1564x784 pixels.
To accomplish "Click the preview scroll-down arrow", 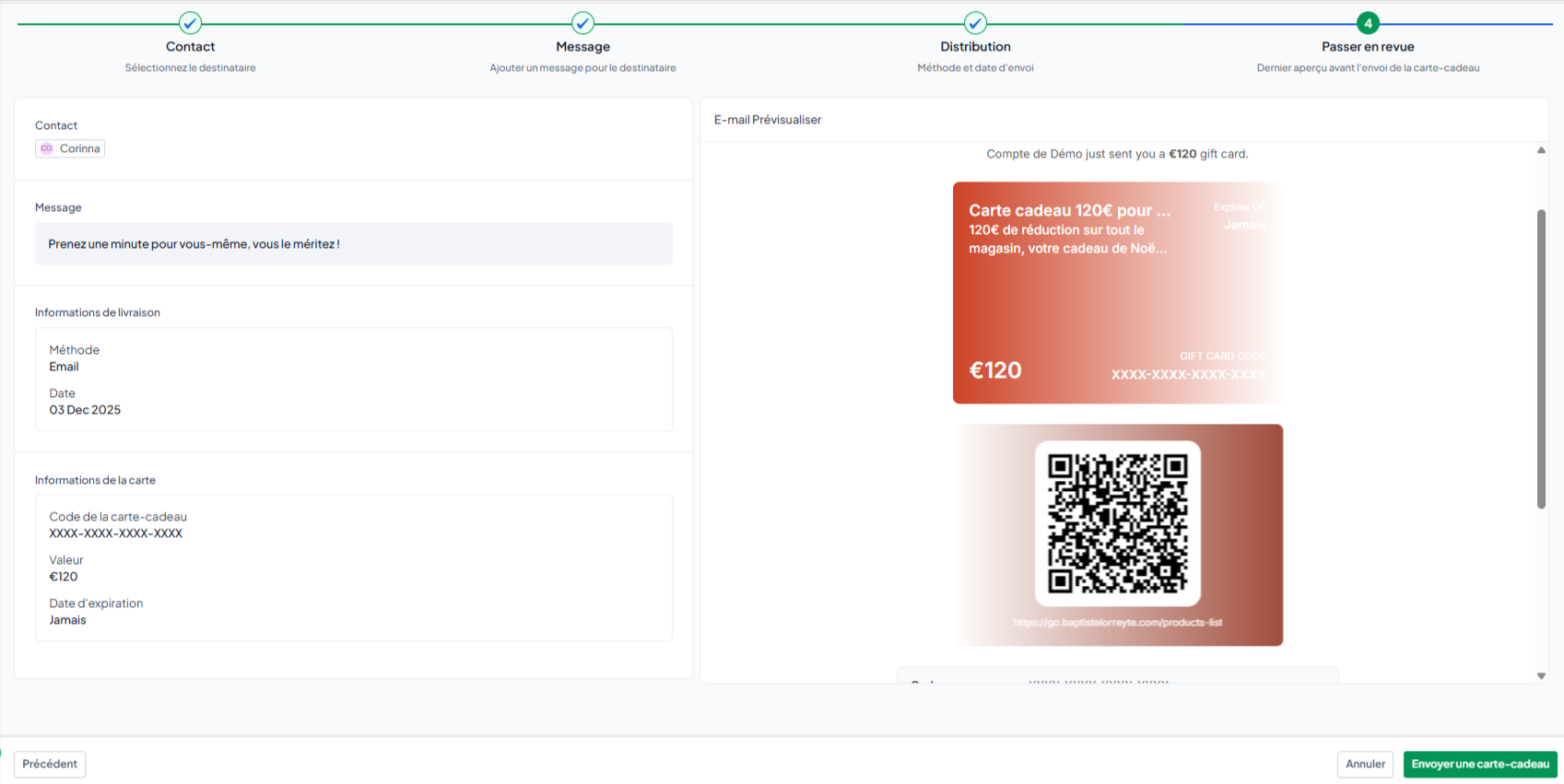I will coord(1541,676).
